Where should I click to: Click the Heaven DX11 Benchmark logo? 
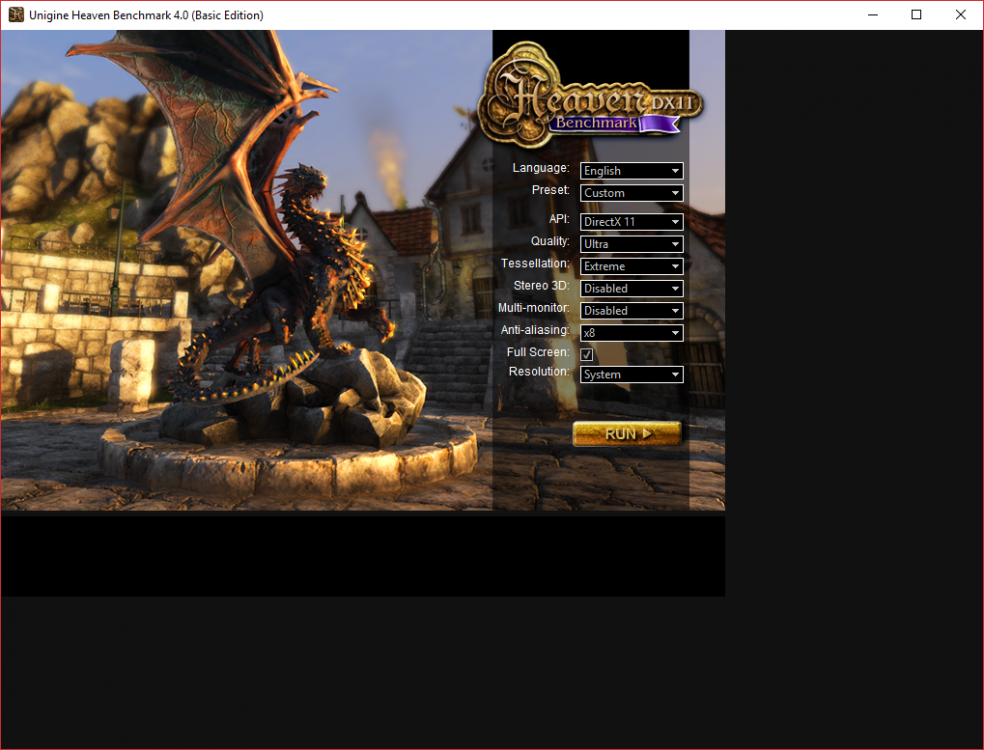coord(590,94)
